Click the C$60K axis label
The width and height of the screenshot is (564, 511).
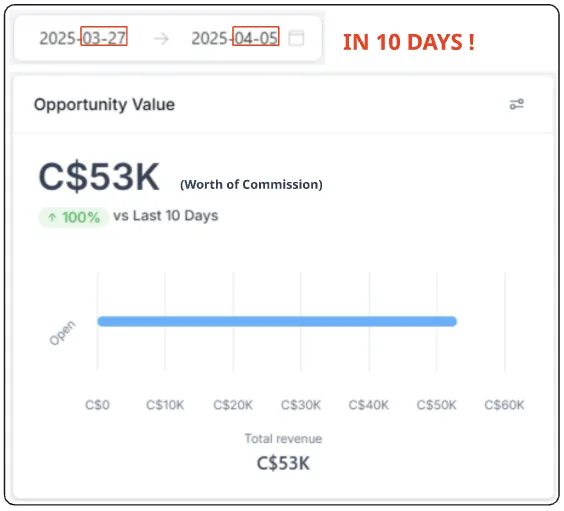click(x=504, y=405)
